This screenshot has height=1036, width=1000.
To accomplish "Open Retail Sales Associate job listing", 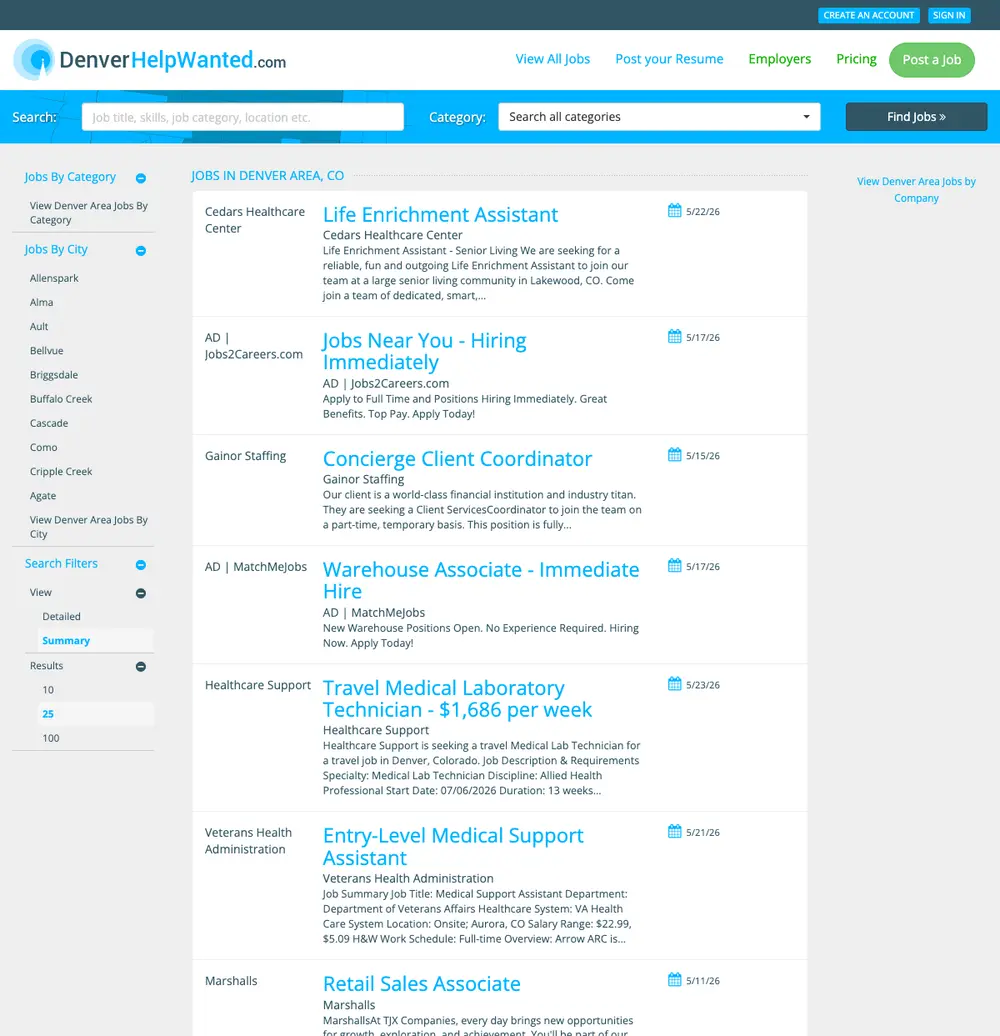I will point(421,984).
